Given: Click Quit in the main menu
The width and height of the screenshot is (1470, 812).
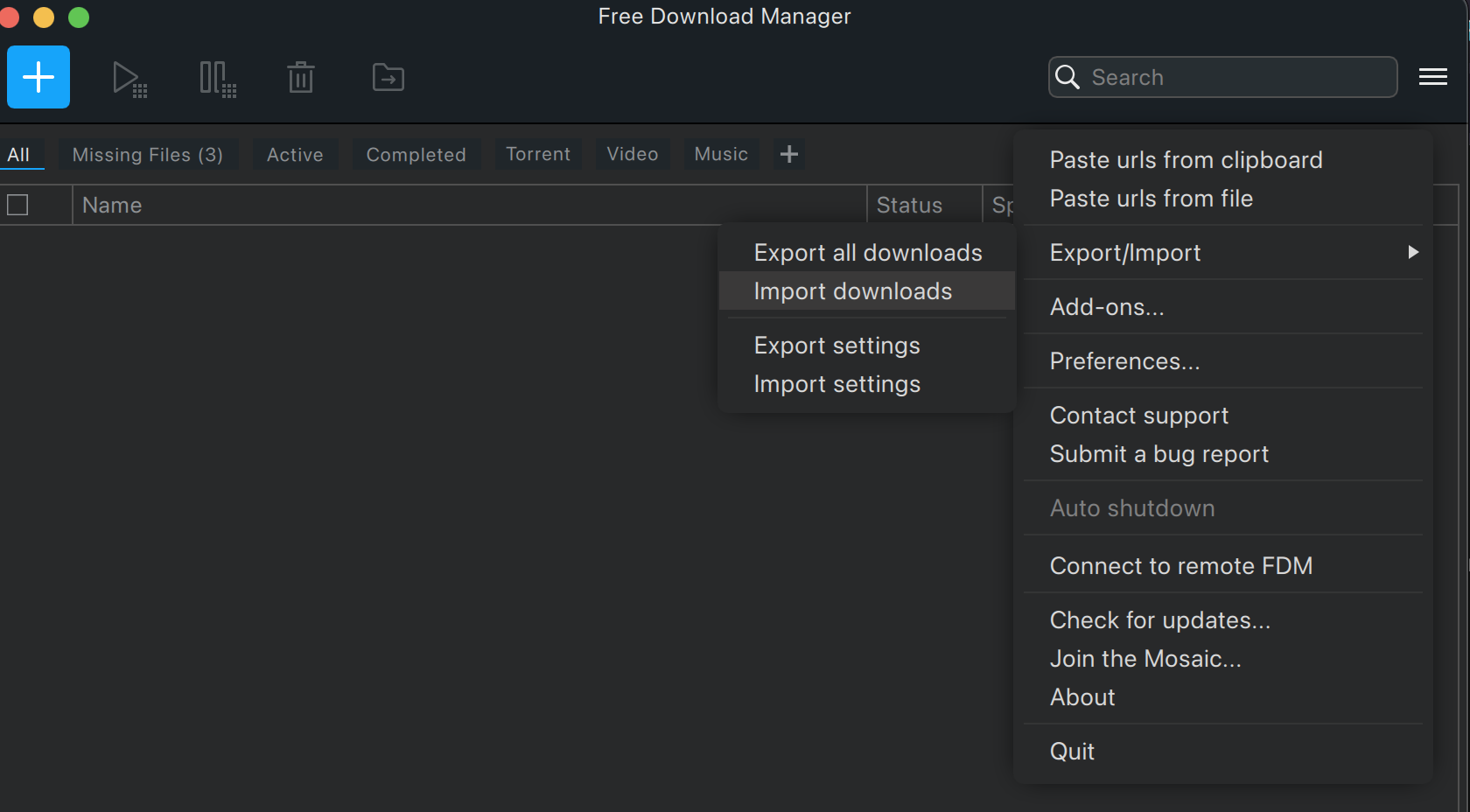Looking at the screenshot, I should coord(1072,752).
